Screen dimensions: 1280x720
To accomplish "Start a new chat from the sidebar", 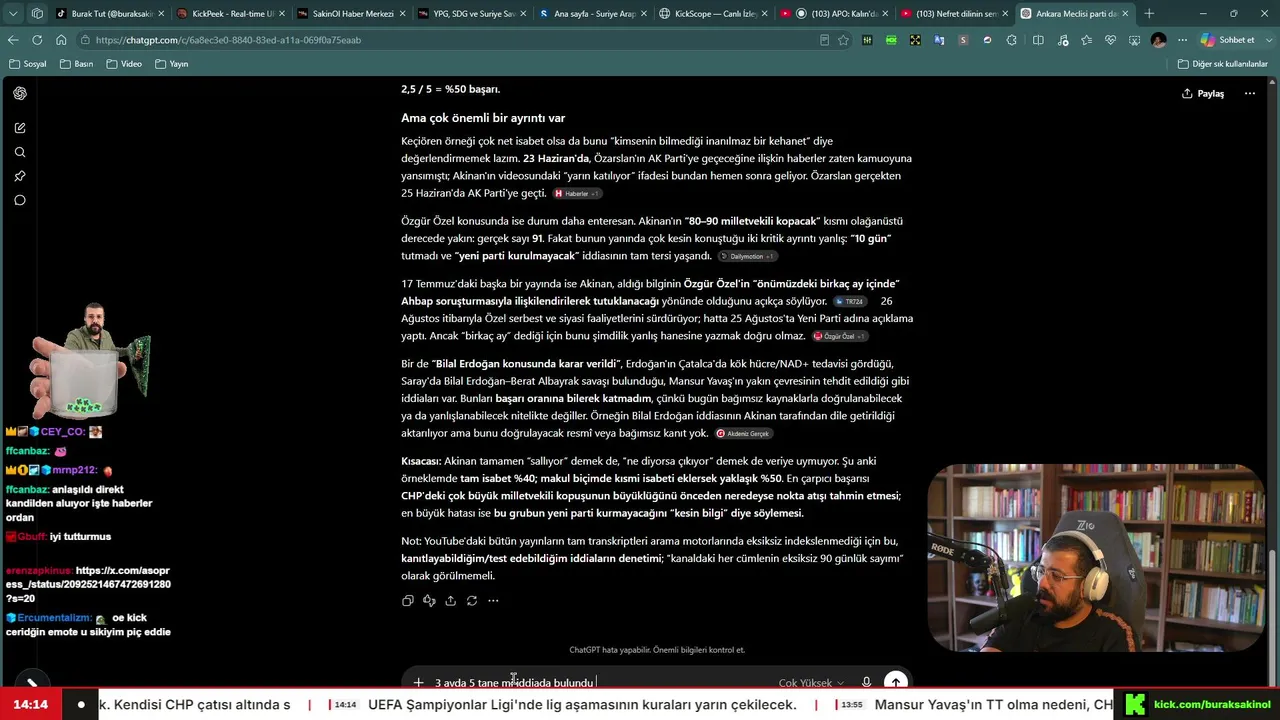I will click(x=20, y=128).
